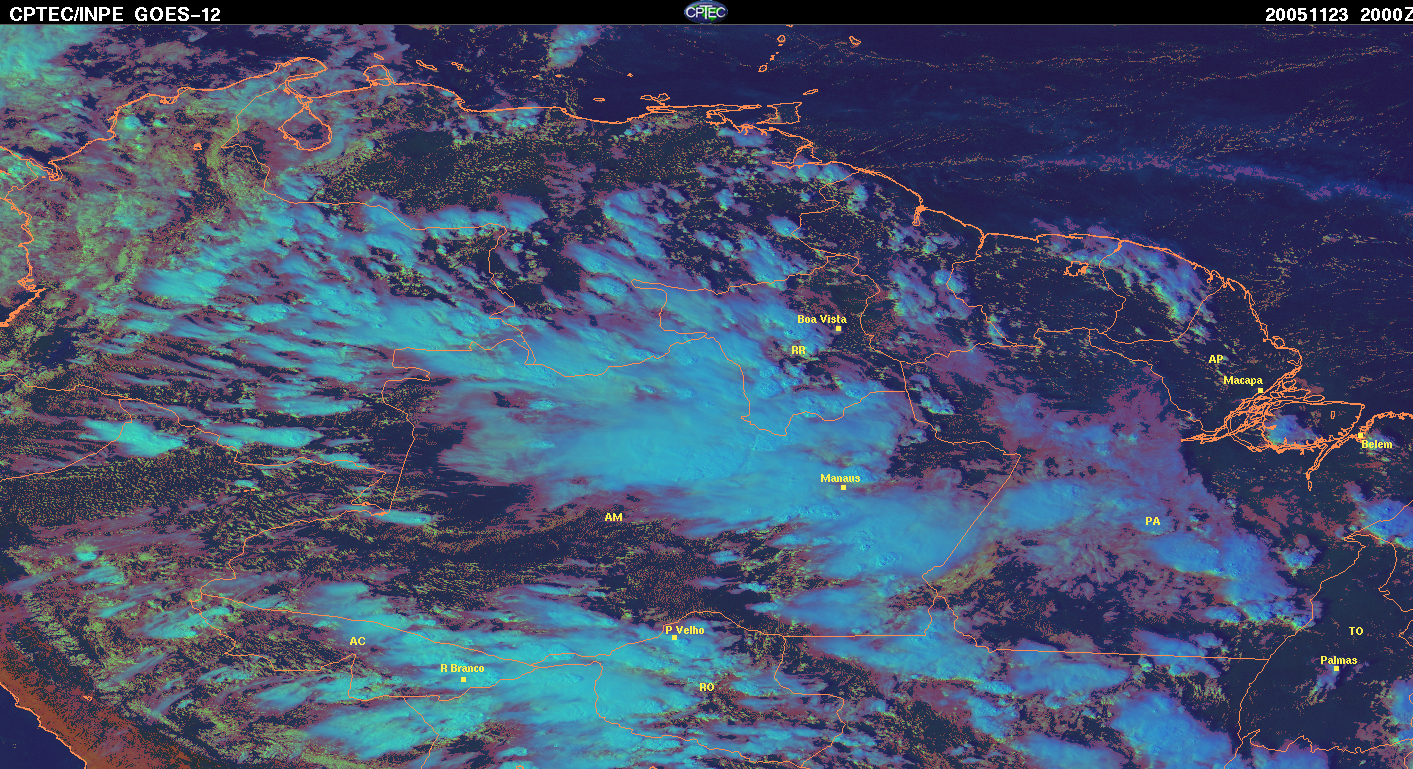This screenshot has width=1413, height=769.
Task: Click the Macapa city label
Action: (1243, 380)
